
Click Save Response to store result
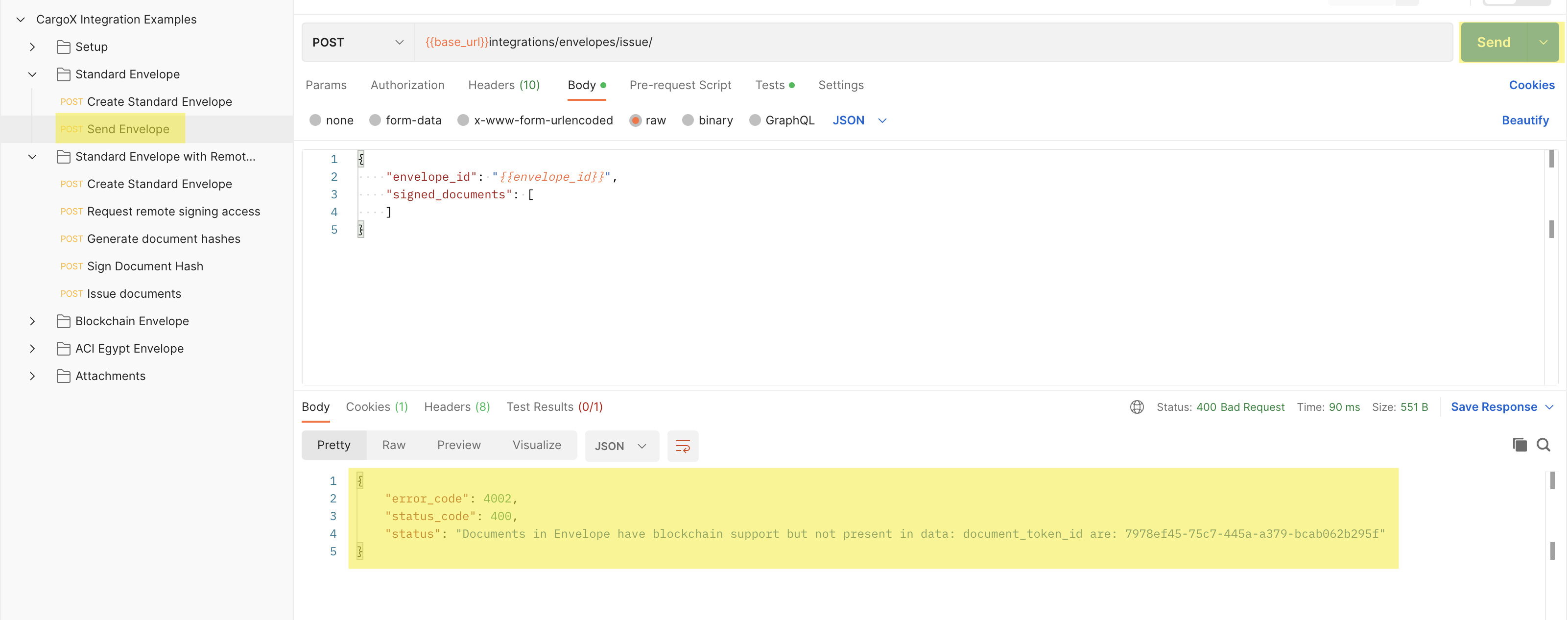click(x=1493, y=406)
